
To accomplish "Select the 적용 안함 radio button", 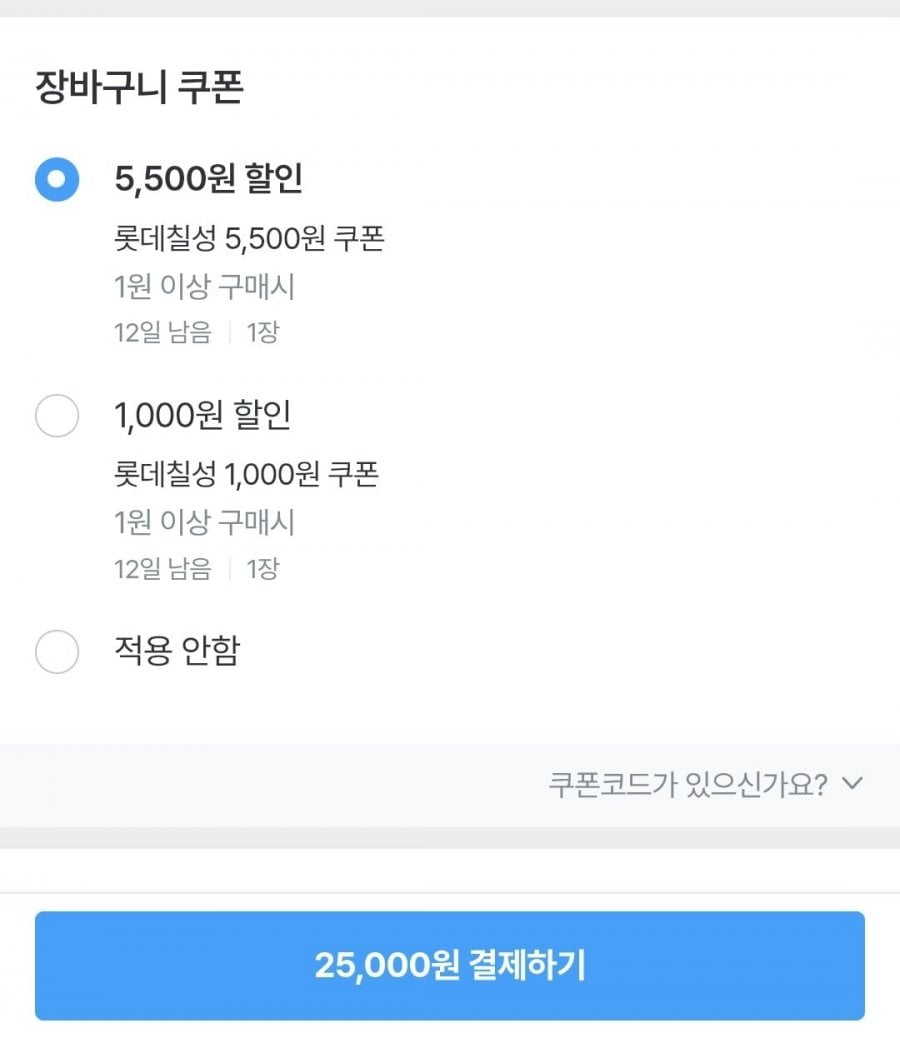I will pos(57,652).
